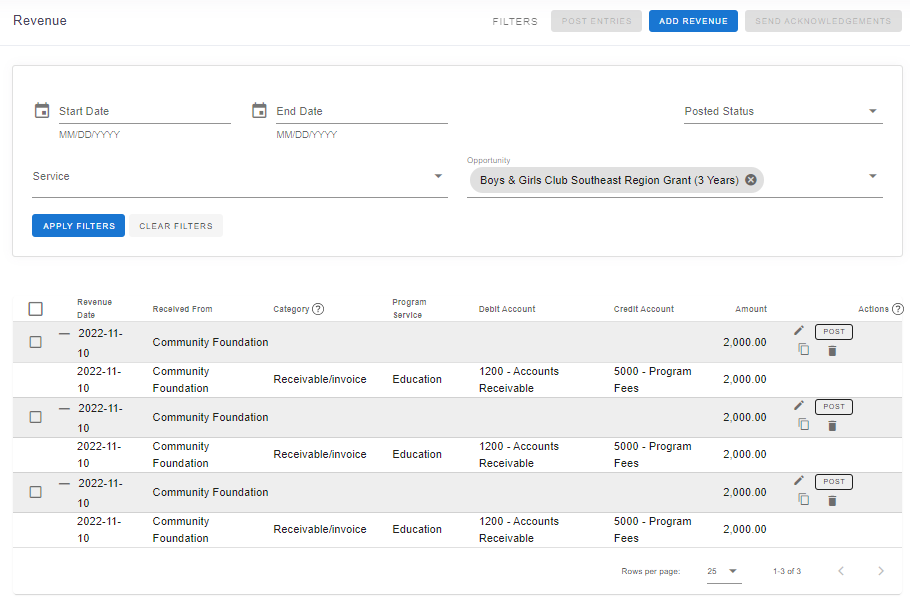The width and height of the screenshot is (910, 607).
Task: Click CLEAR FILTERS
Action: pyautogui.click(x=176, y=226)
